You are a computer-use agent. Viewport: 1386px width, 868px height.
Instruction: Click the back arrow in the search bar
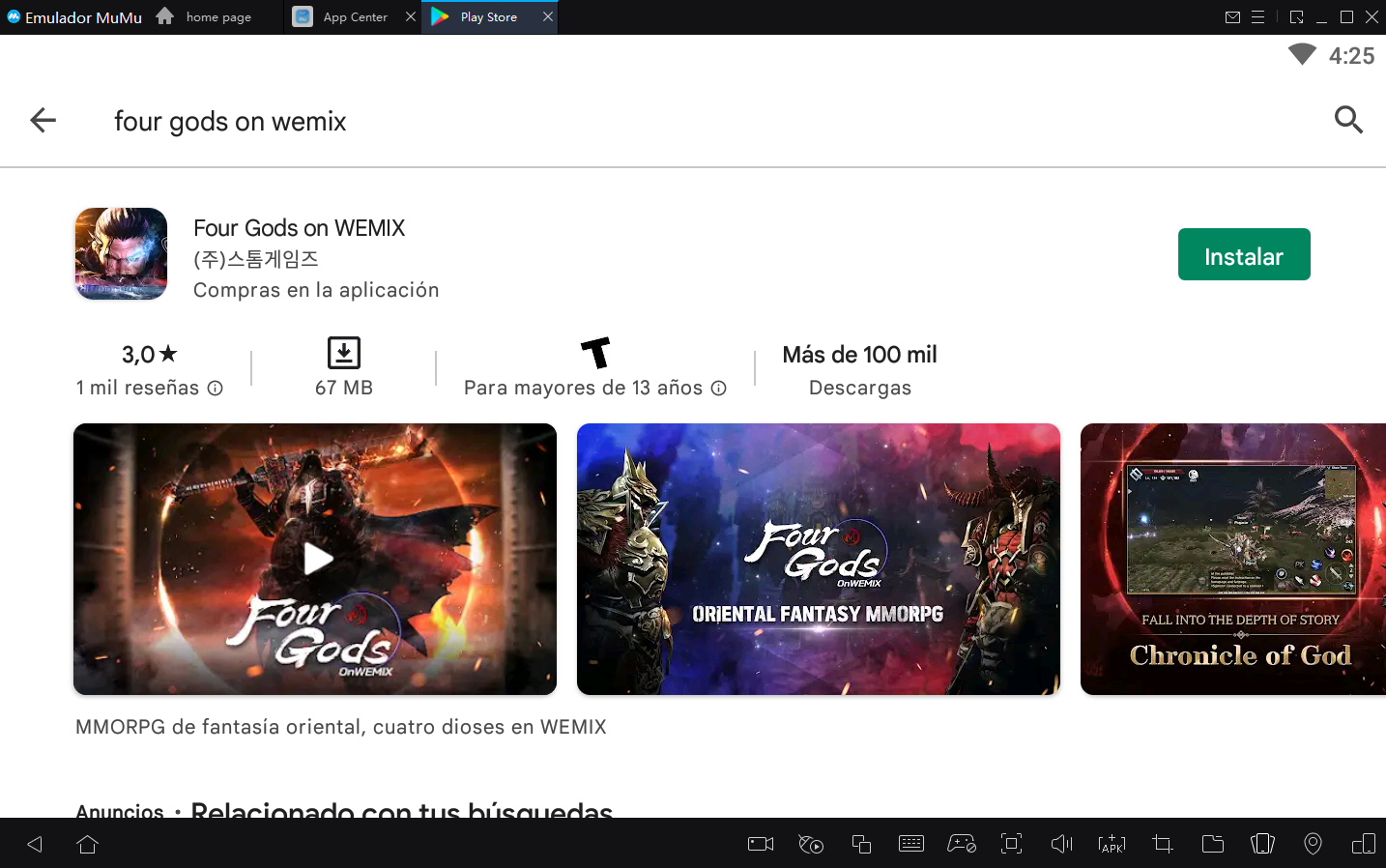(x=43, y=121)
